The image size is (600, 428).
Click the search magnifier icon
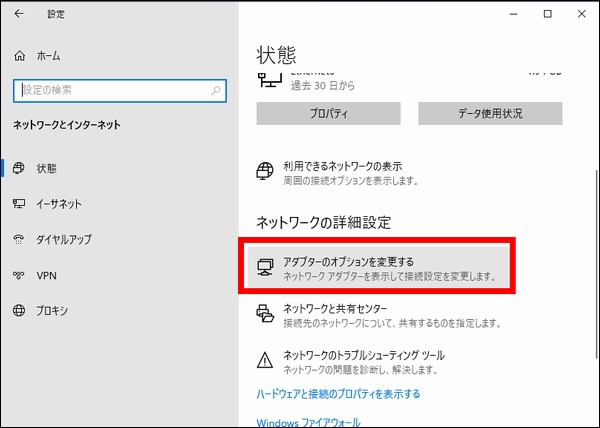[x=216, y=91]
